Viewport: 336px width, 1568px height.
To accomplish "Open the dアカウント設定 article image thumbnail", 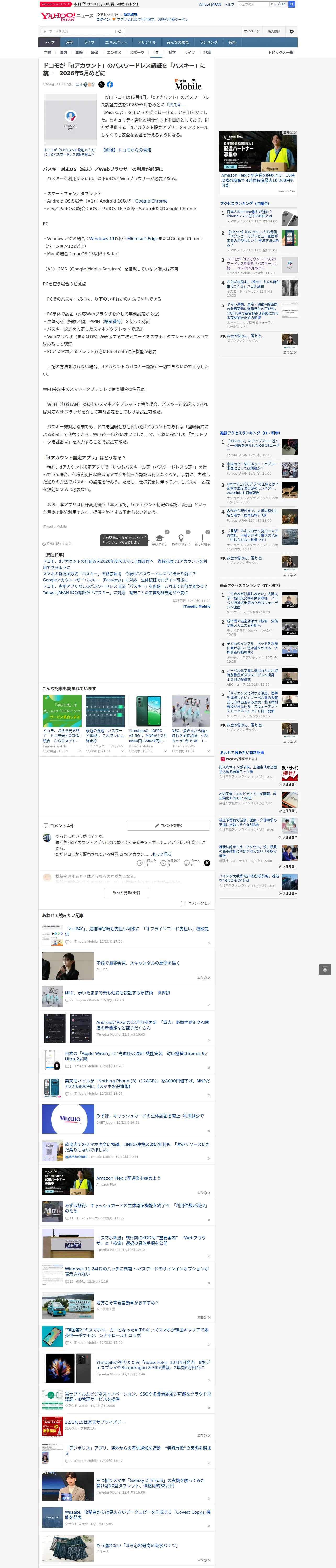I will coord(70,120).
